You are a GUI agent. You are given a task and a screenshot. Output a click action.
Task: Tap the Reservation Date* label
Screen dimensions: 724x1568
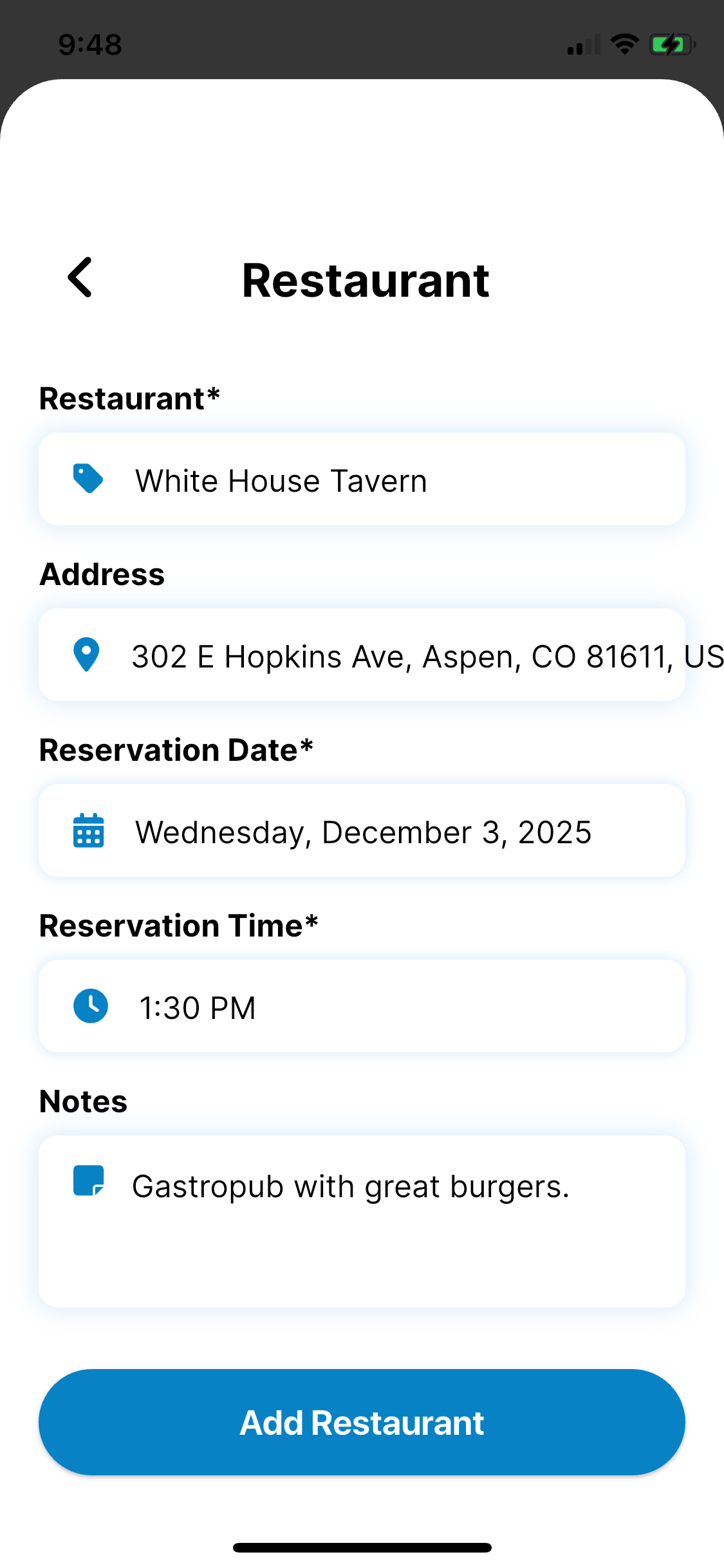[x=176, y=750]
